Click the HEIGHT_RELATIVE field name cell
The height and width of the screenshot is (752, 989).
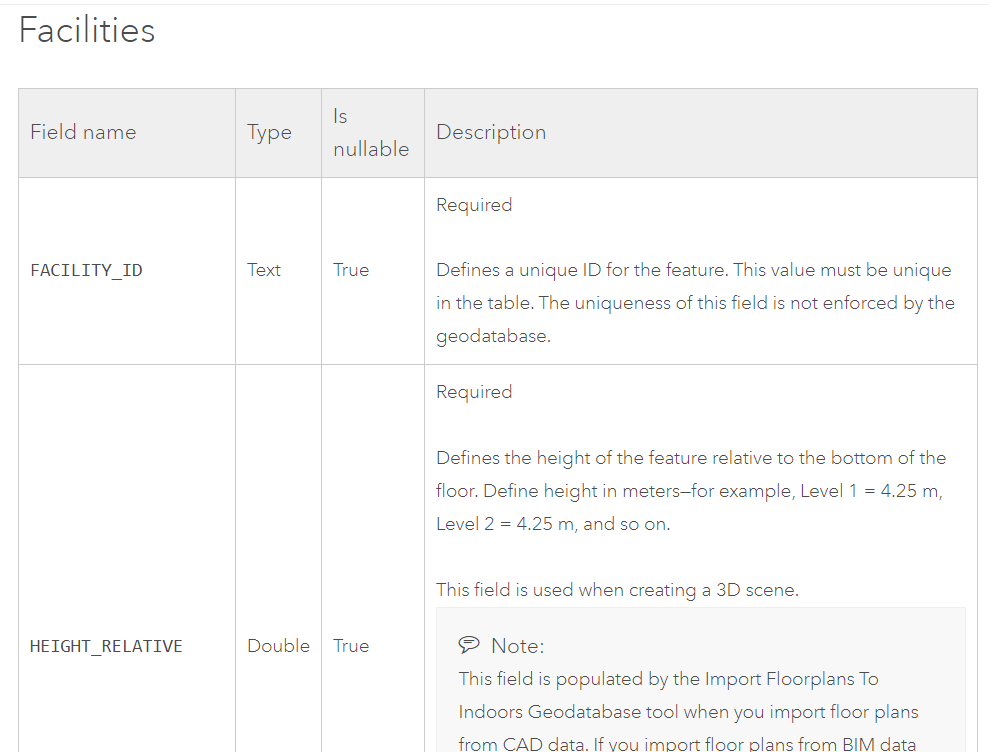click(105, 646)
